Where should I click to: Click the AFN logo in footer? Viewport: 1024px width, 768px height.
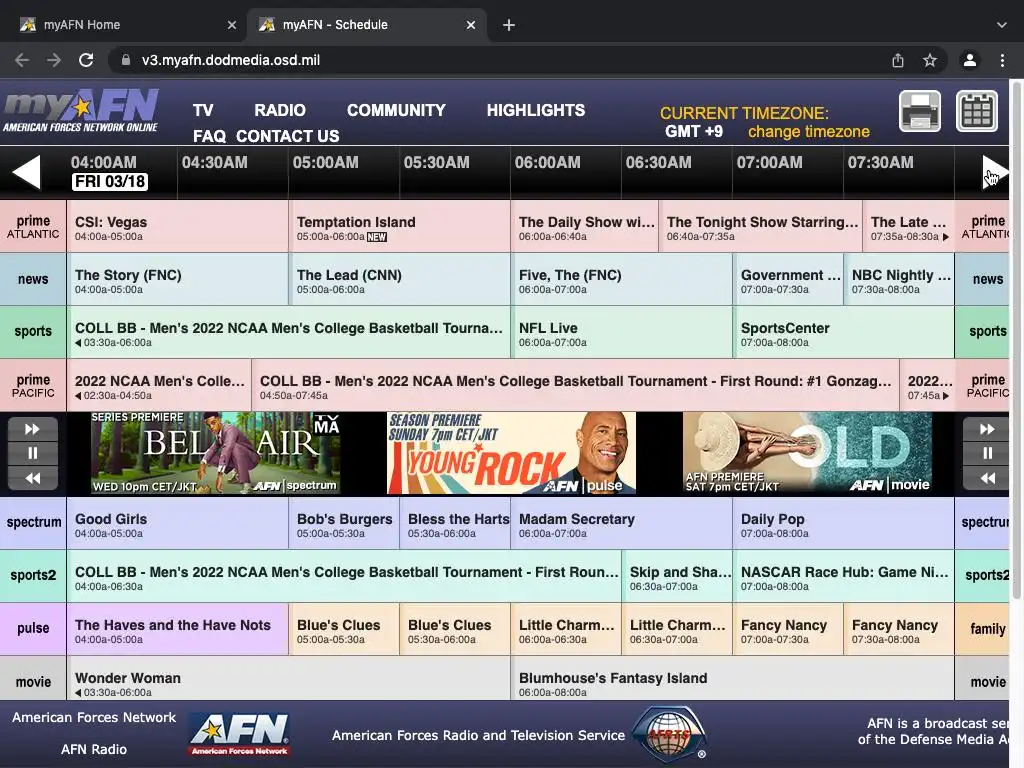click(x=240, y=733)
